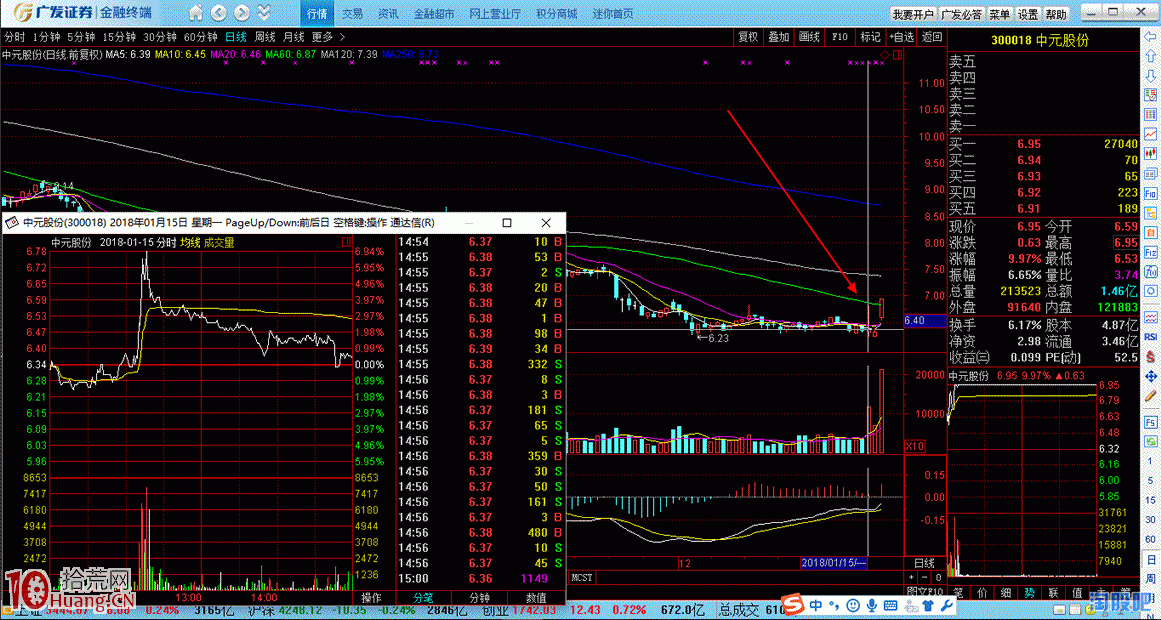Image resolution: width=1161 pixels, height=620 pixels.
Task: Click the 2018/01/15 date marker on timeline
Action: coord(834,563)
